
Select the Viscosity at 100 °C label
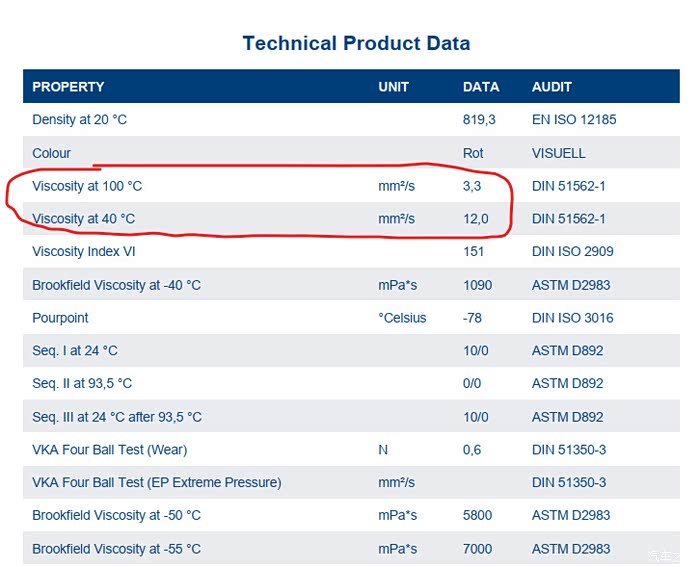87,186
